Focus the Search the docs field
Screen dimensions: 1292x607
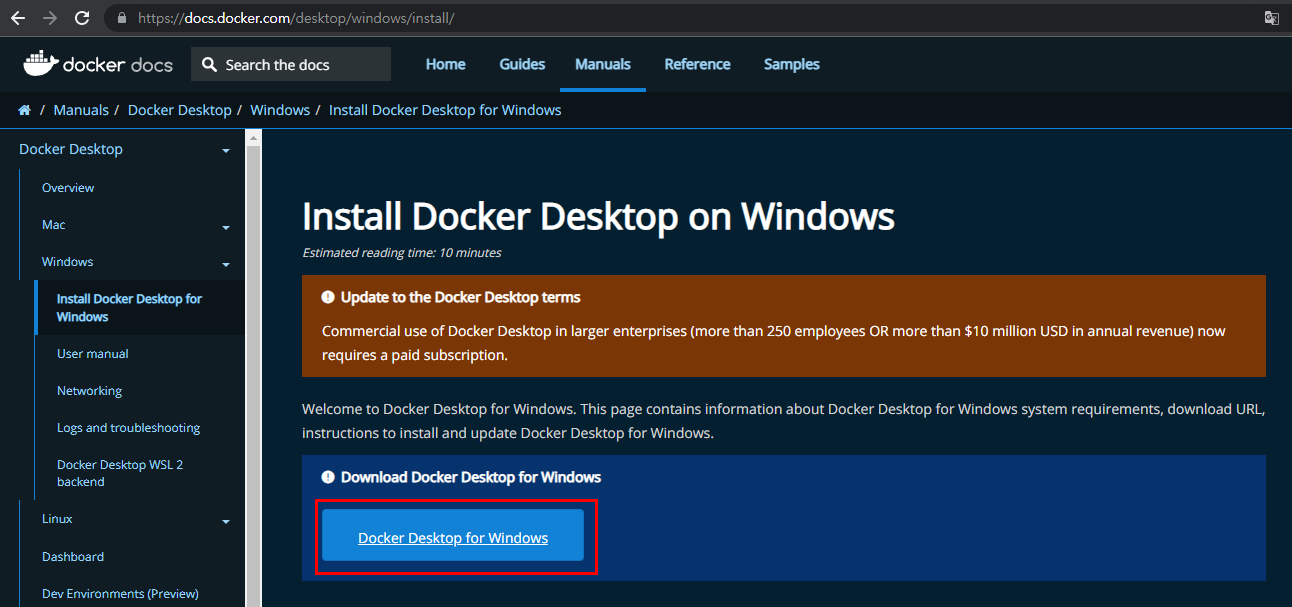pyautogui.click(x=291, y=64)
